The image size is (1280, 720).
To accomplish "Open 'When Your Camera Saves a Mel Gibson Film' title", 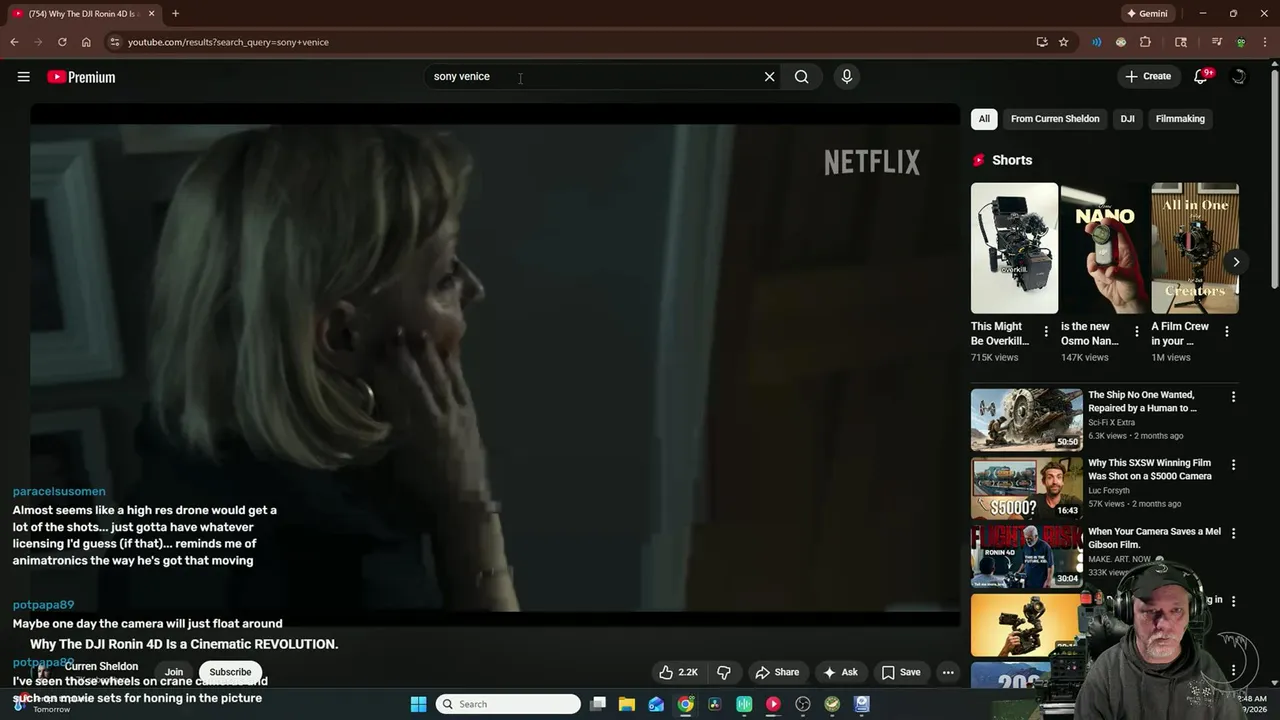I will 1154,538.
